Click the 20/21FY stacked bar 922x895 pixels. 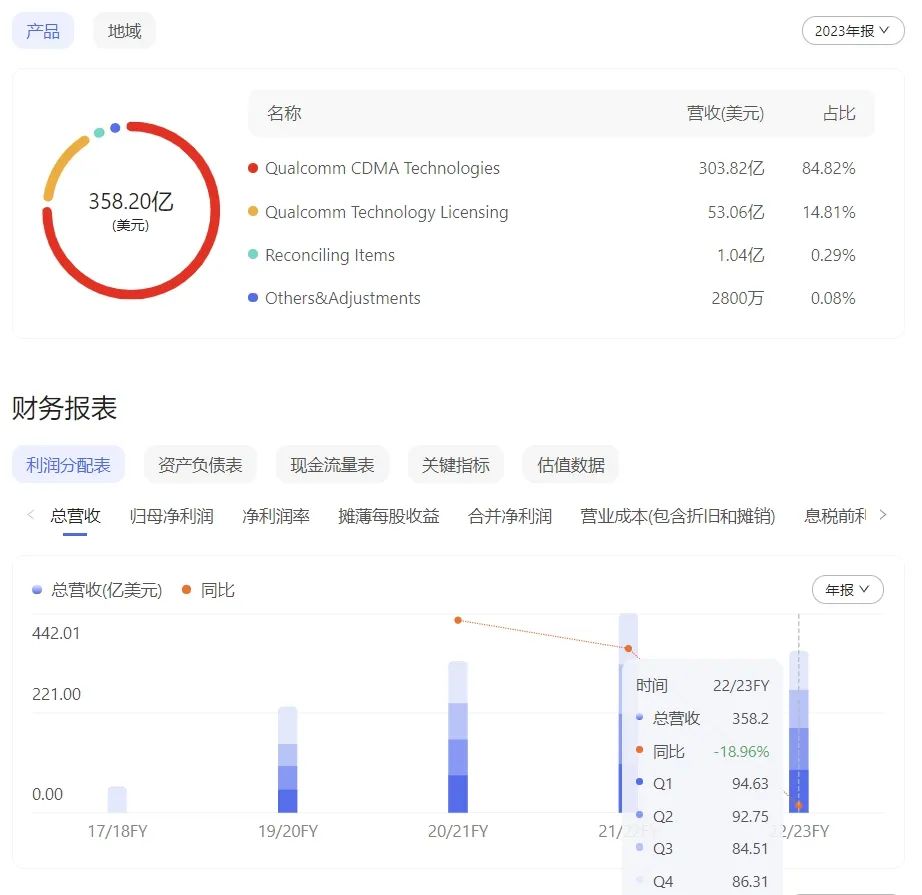coord(458,737)
